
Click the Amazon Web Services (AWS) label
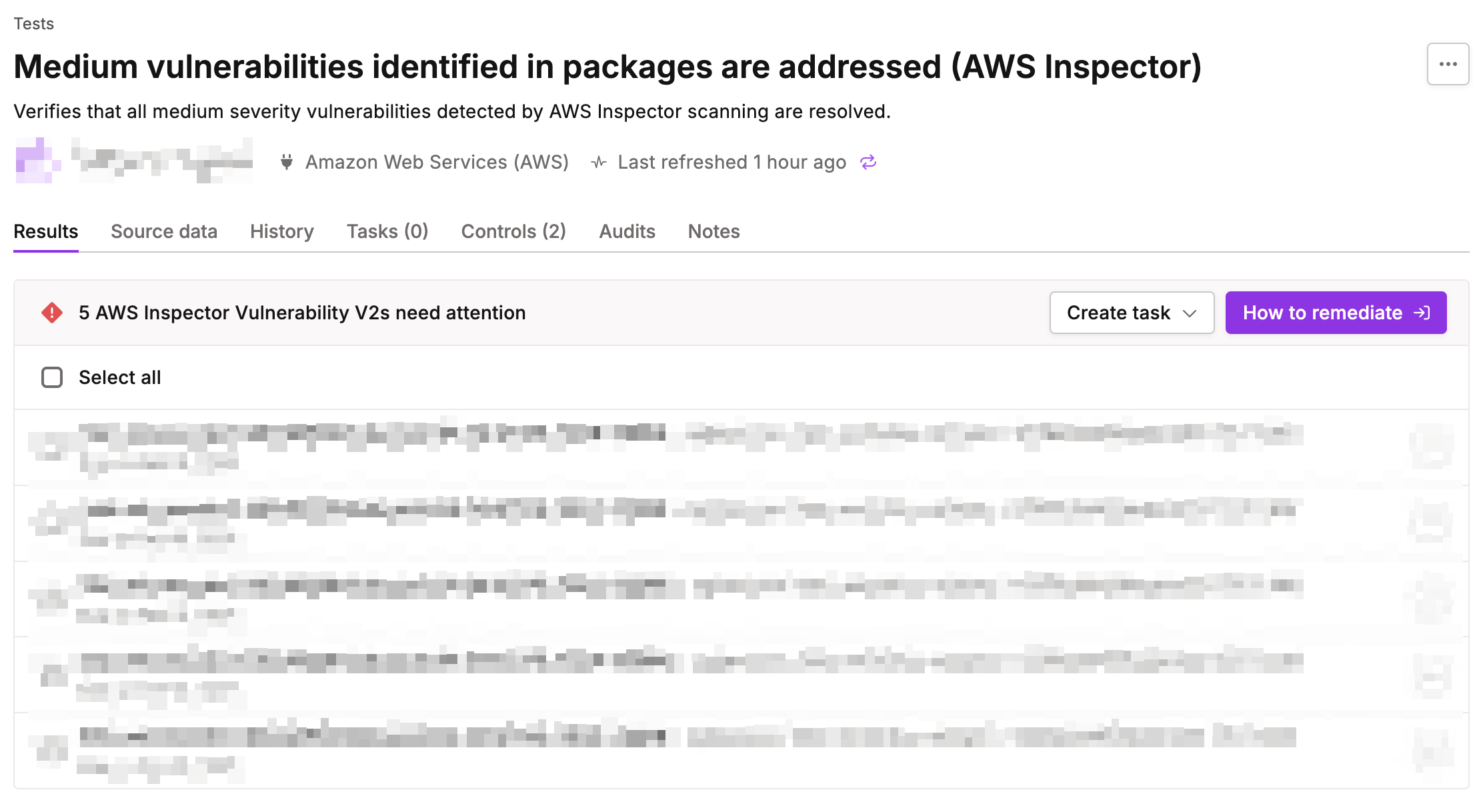(x=437, y=162)
